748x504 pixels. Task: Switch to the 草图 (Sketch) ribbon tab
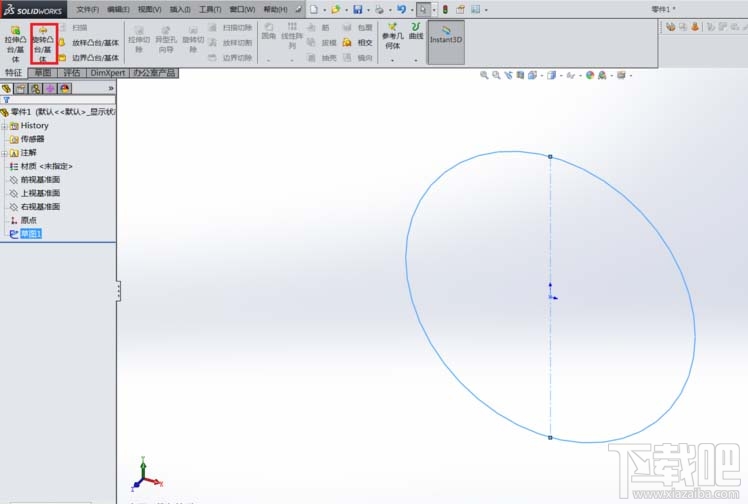coord(42,72)
